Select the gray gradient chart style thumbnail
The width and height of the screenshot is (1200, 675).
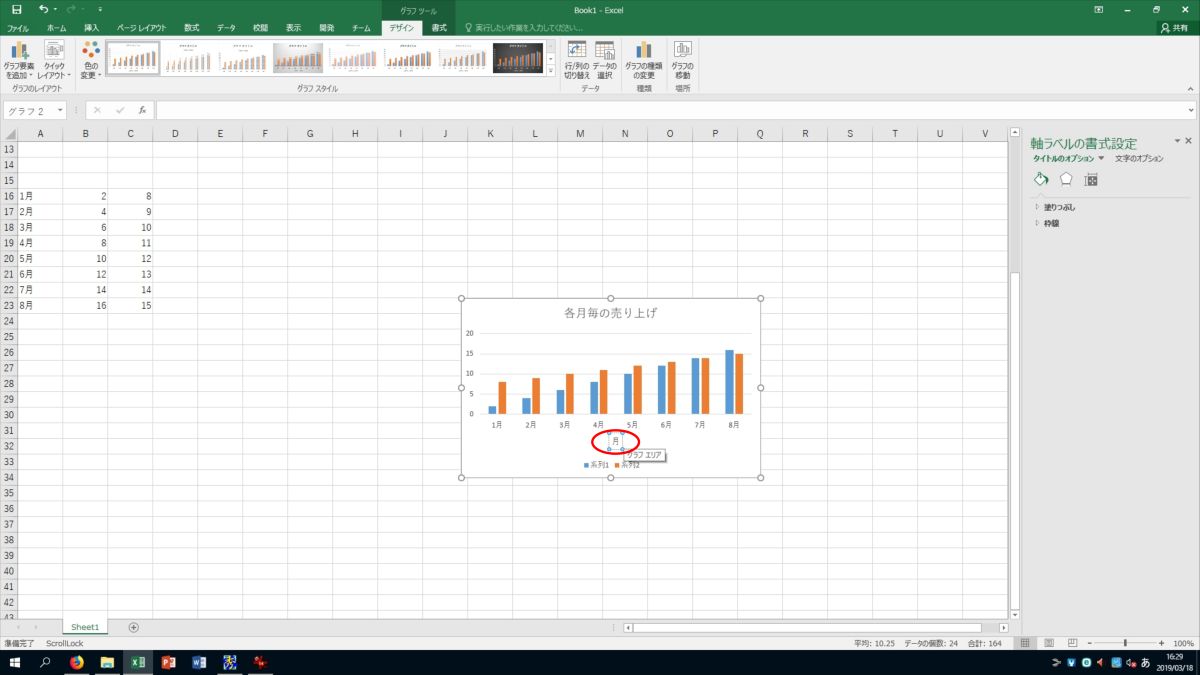coord(298,58)
